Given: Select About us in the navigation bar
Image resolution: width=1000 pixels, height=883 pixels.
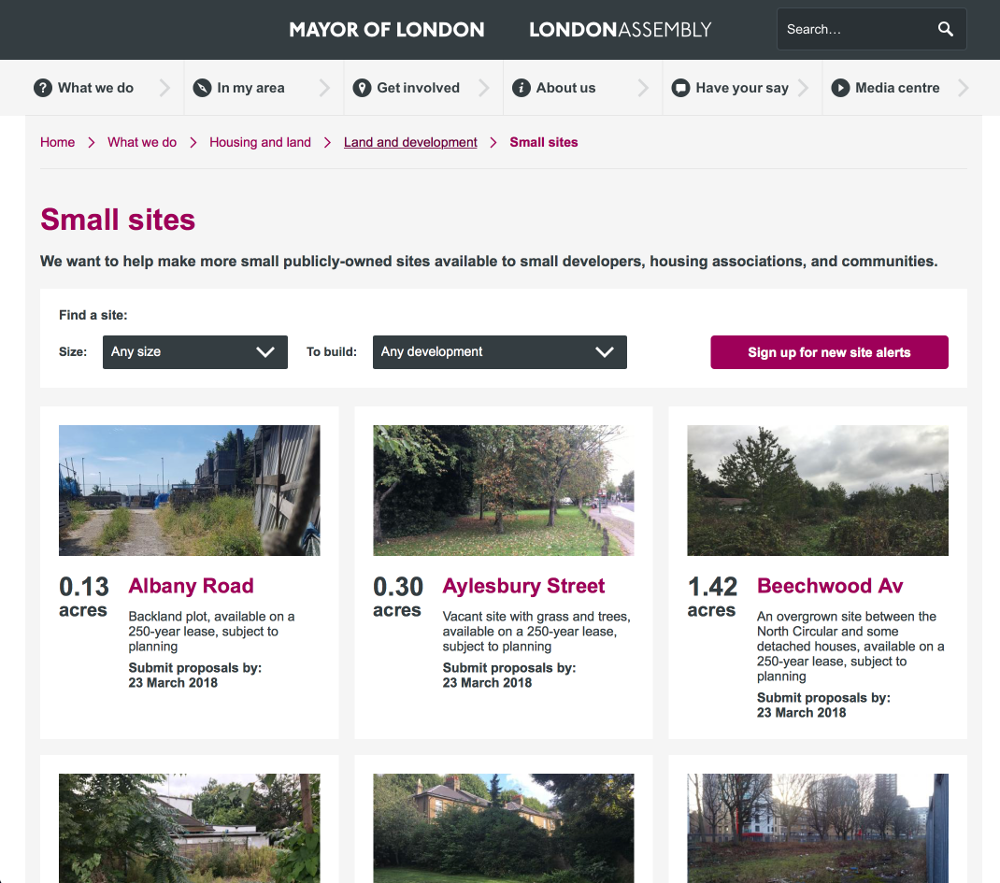Looking at the screenshot, I should tap(566, 88).
